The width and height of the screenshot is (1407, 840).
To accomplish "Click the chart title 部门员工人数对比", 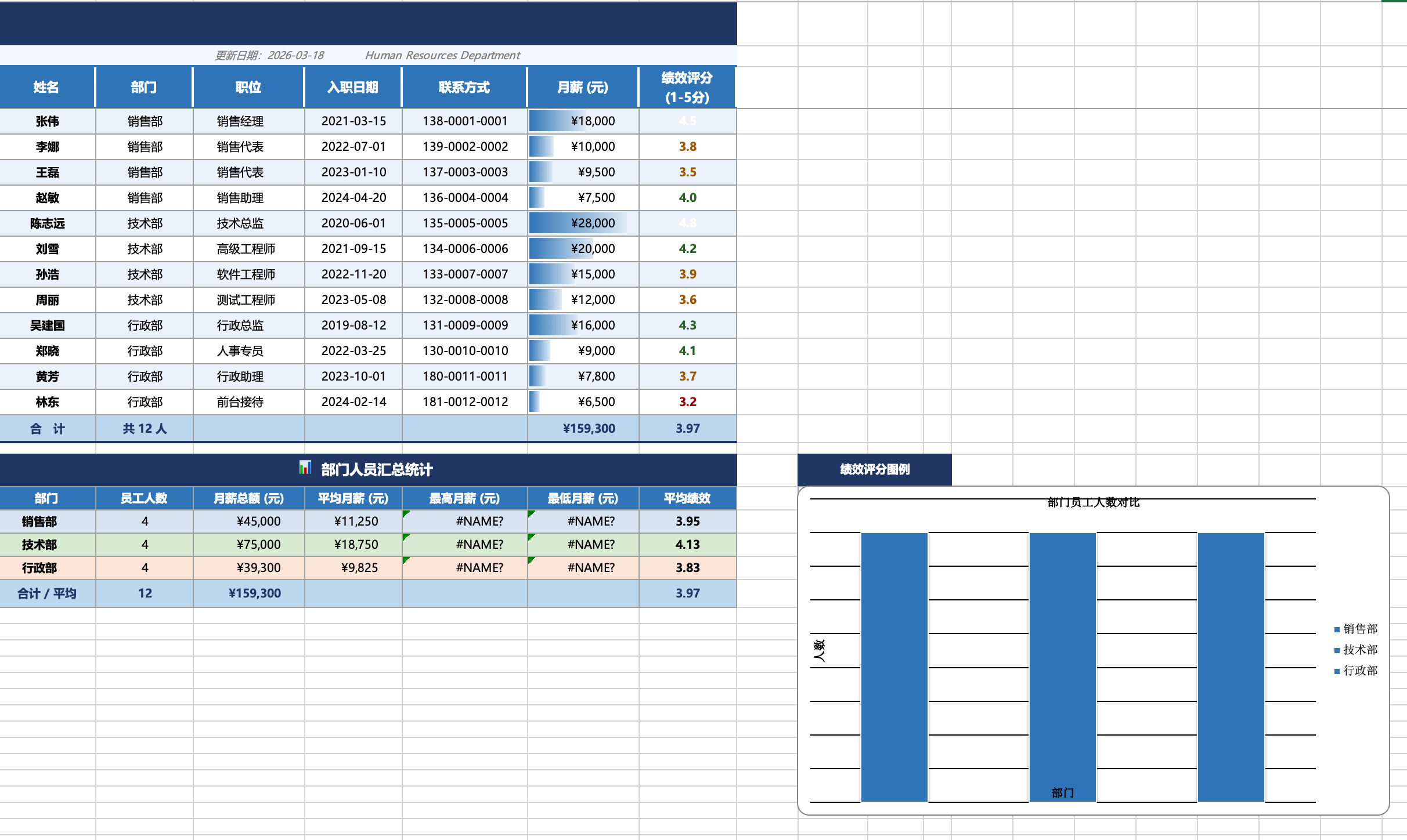I will click(x=1093, y=502).
